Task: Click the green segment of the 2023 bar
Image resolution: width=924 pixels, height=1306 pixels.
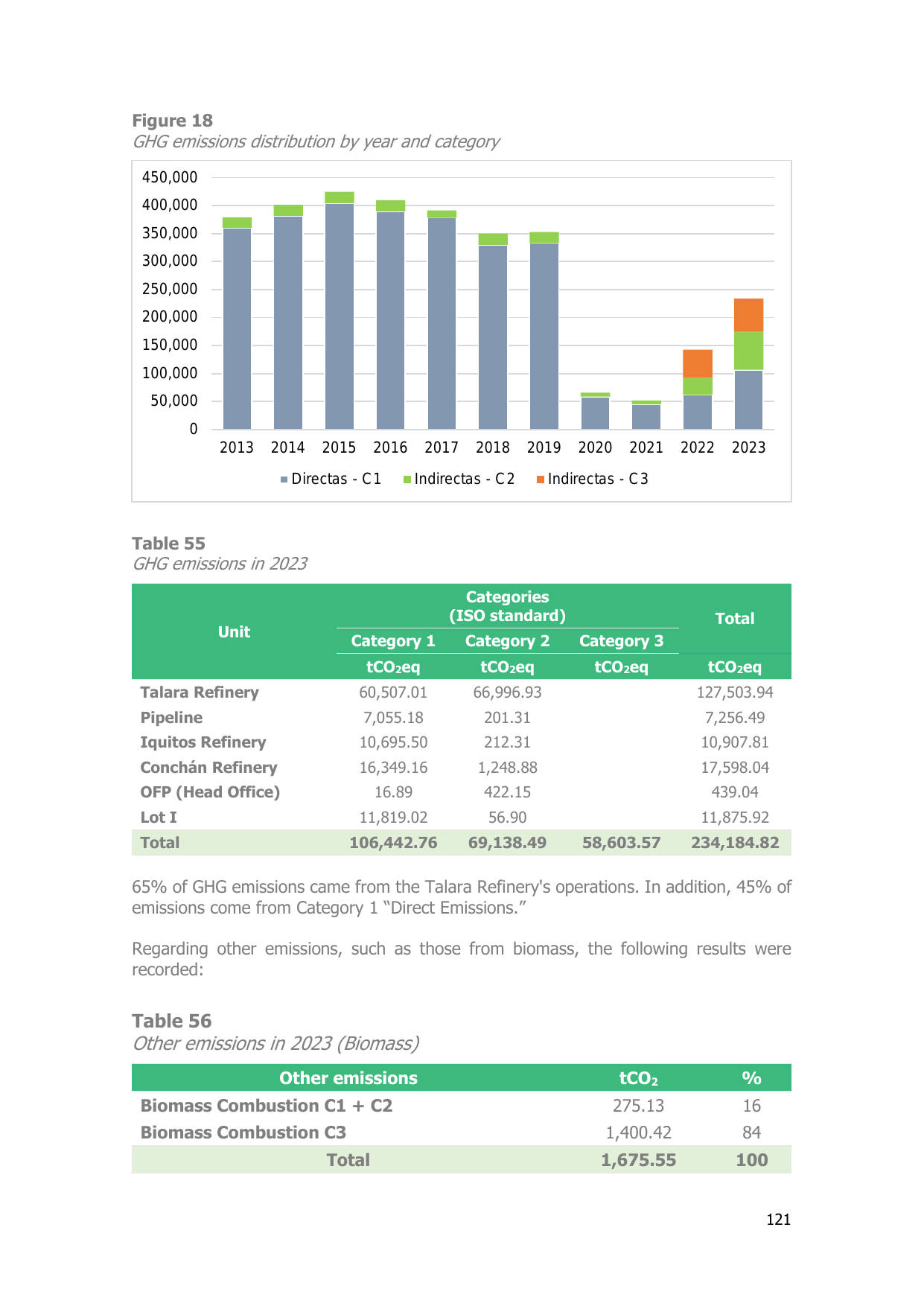Action: [748, 351]
